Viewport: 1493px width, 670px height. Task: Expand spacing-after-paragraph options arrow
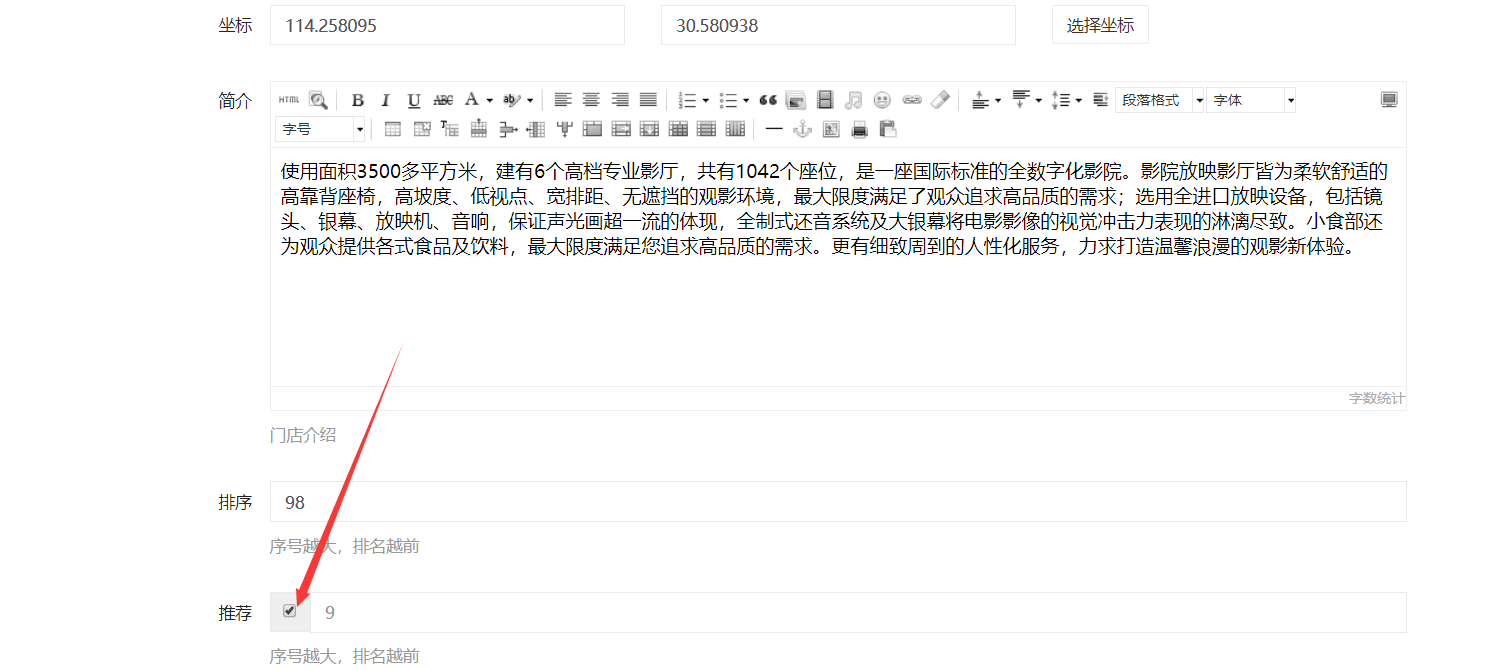click(x=1038, y=100)
